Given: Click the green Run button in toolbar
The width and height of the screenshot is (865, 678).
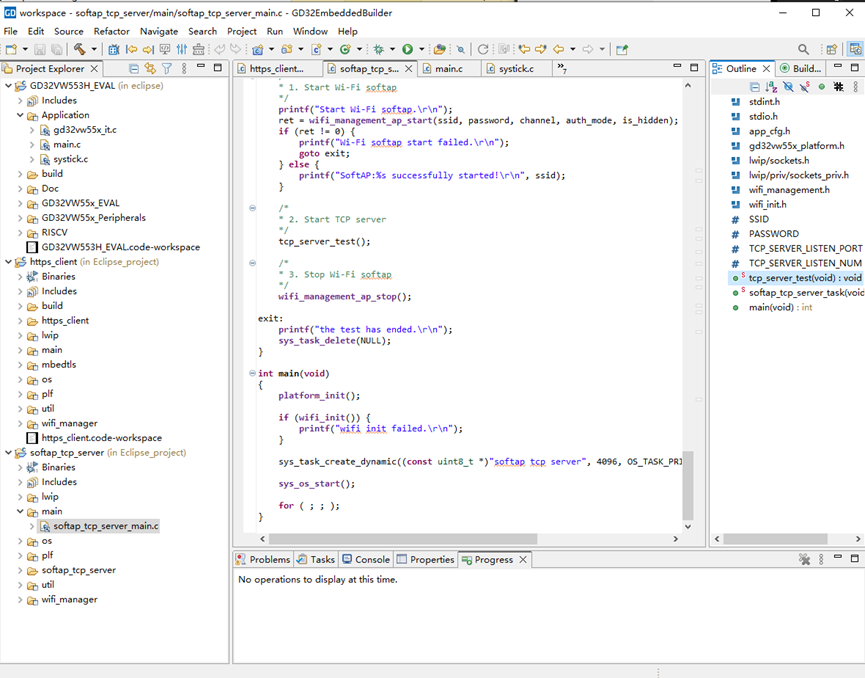Looking at the screenshot, I should coord(407,49).
